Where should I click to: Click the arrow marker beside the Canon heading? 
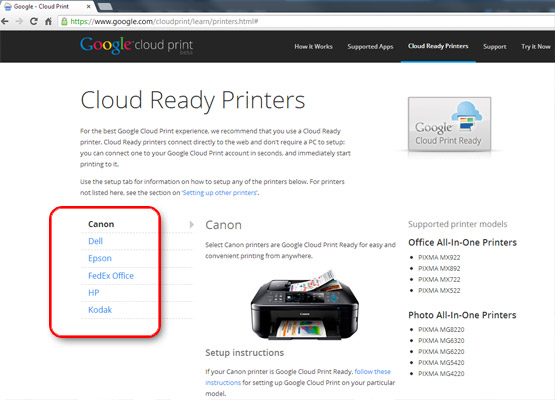(x=191, y=224)
